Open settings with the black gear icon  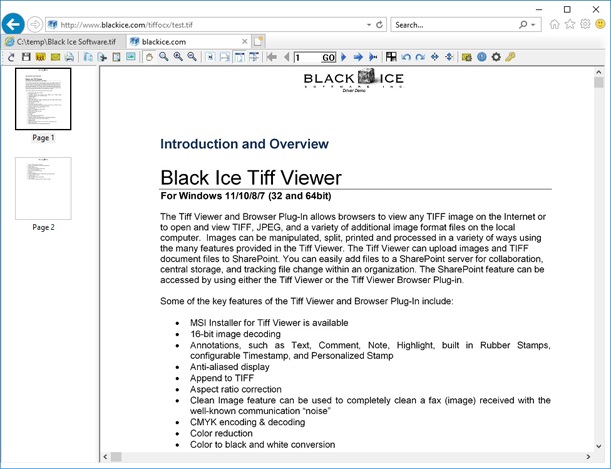[495, 57]
